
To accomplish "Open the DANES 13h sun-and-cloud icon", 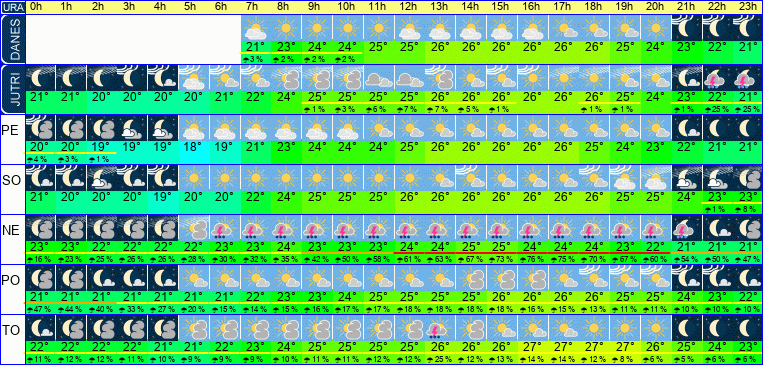I will pos(440,28).
